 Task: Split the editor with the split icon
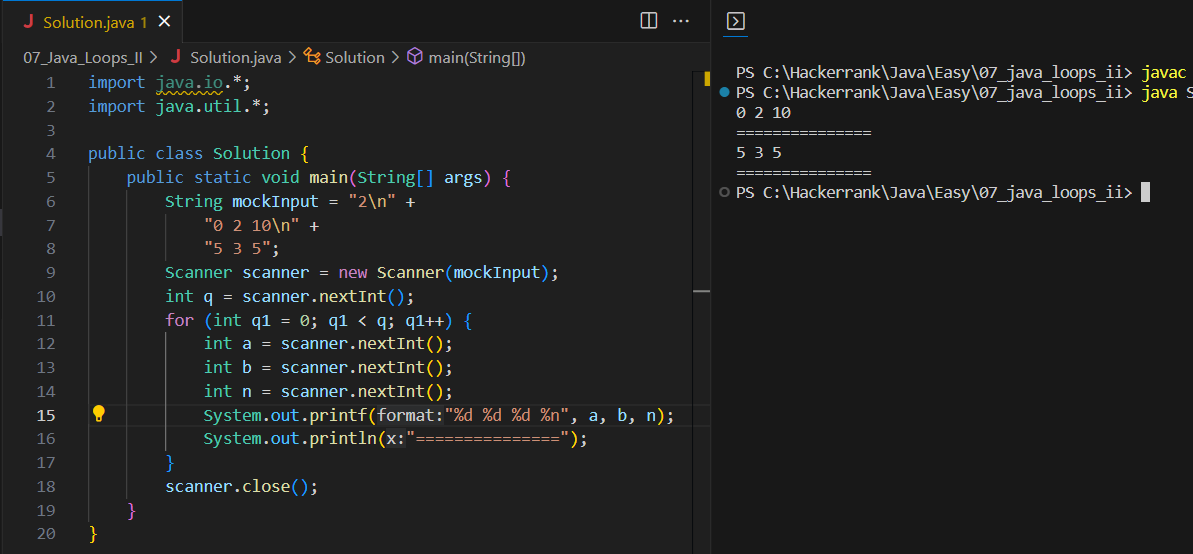click(649, 21)
